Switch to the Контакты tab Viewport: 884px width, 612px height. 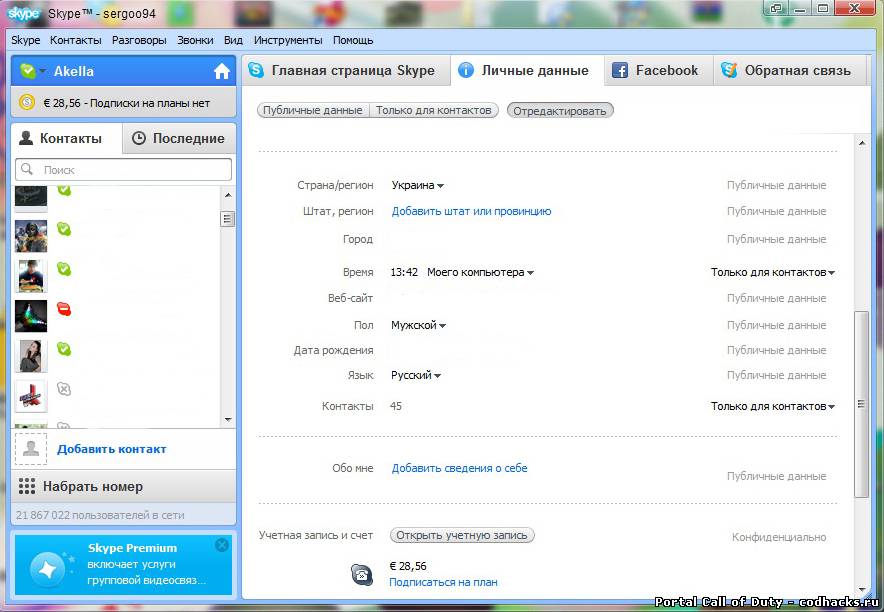point(66,138)
